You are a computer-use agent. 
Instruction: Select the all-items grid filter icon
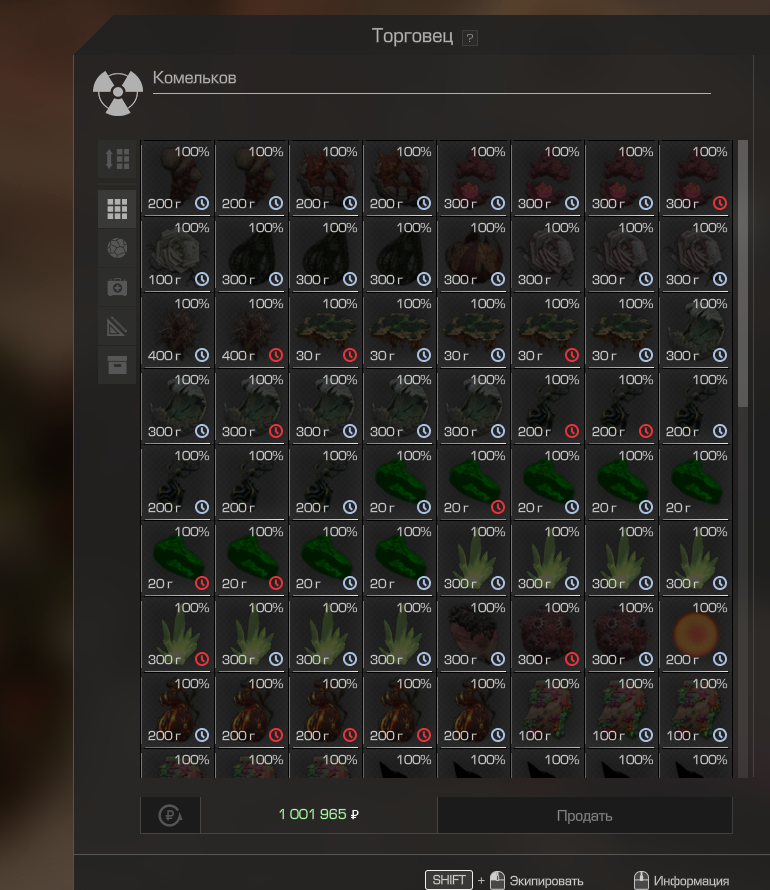(x=117, y=209)
